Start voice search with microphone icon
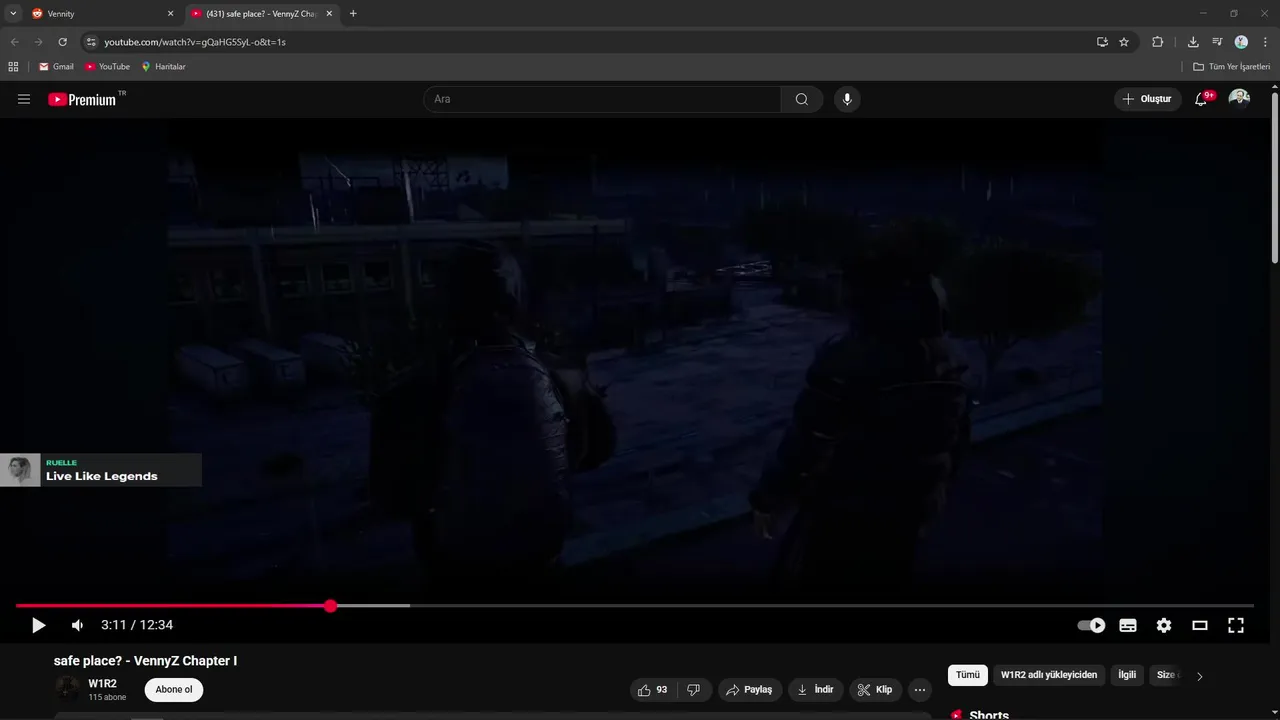This screenshot has width=1280, height=720. 847,99
